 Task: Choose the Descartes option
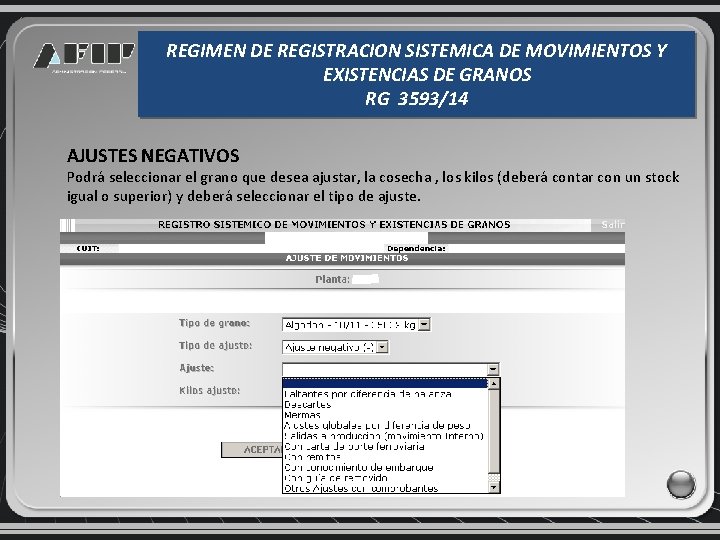307,405
